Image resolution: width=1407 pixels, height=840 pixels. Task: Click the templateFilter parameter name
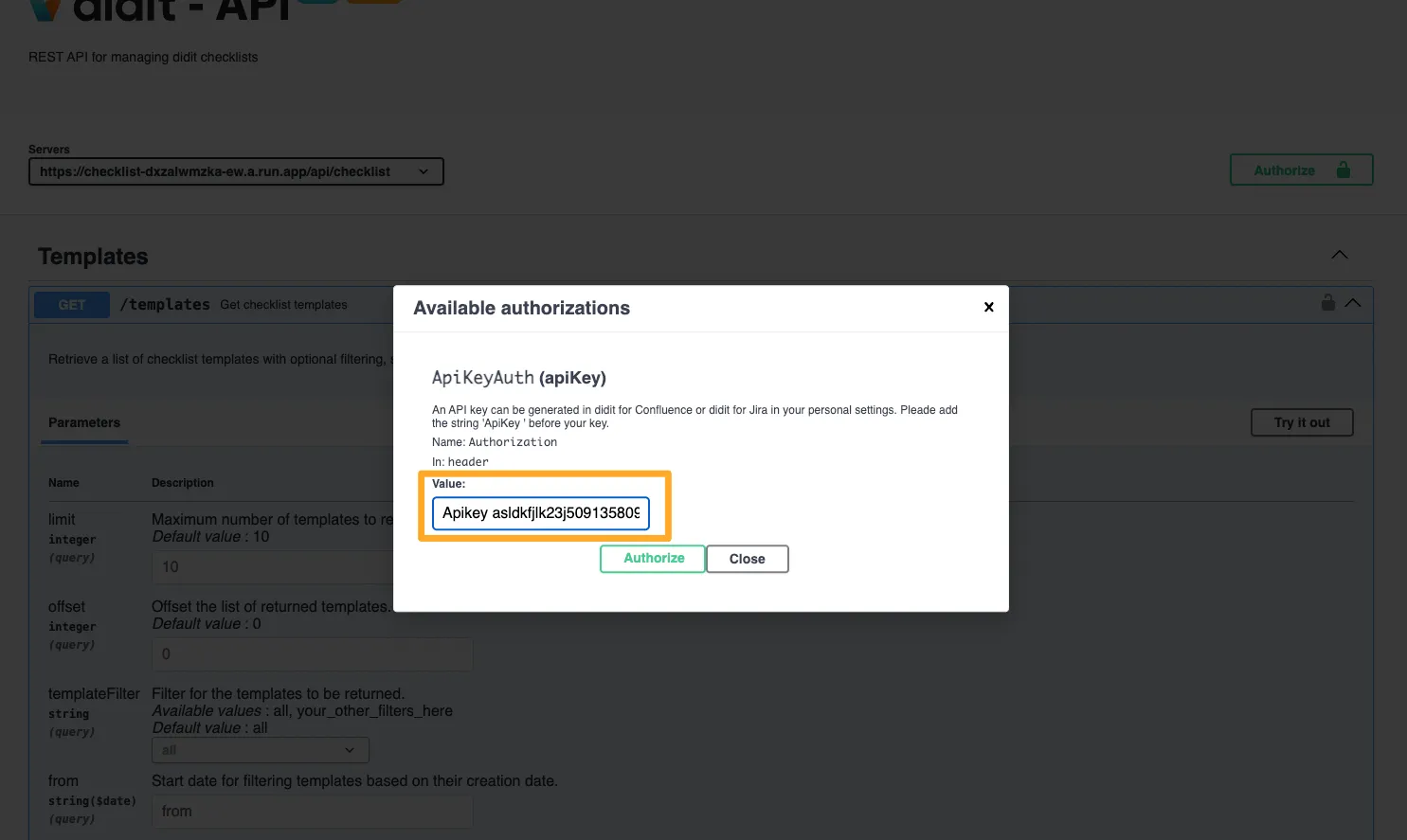[x=94, y=694]
